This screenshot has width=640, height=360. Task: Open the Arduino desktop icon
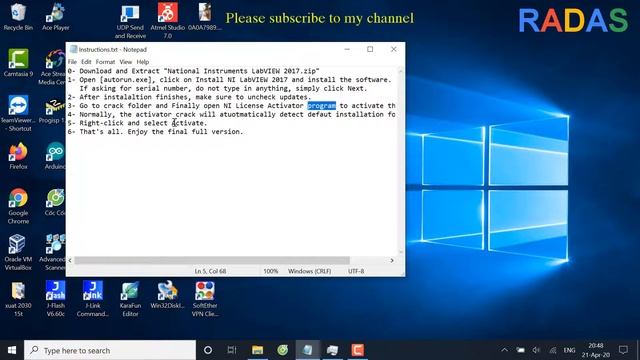55,156
